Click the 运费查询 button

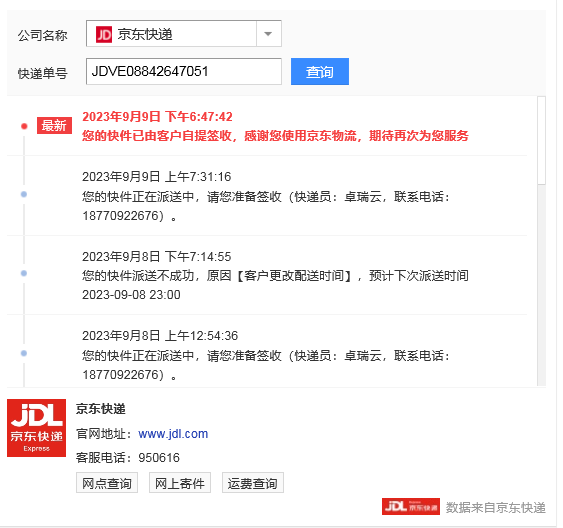point(252,483)
